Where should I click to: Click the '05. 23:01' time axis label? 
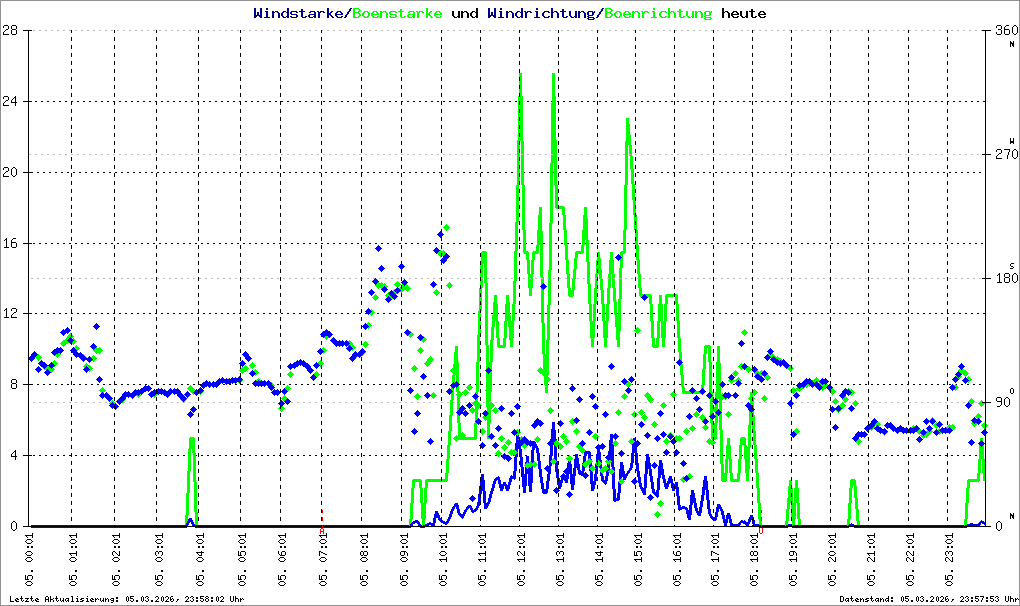(x=948, y=560)
